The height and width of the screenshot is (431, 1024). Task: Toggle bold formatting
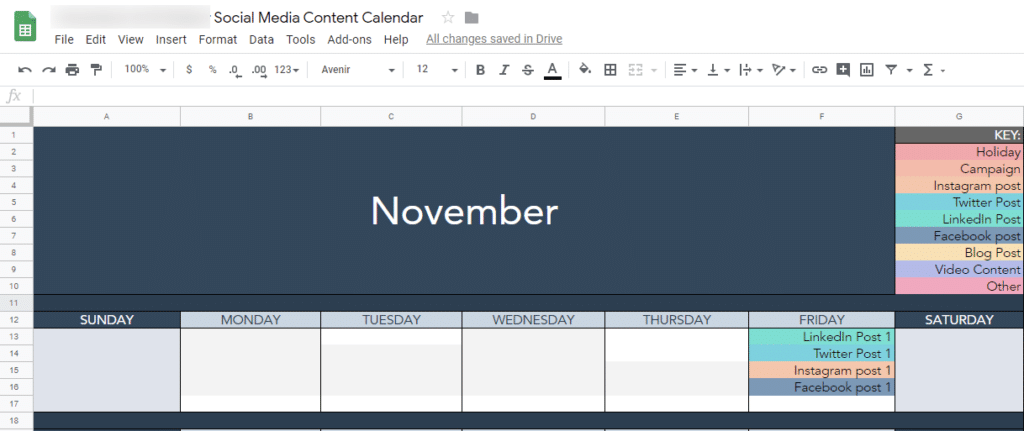[480, 70]
